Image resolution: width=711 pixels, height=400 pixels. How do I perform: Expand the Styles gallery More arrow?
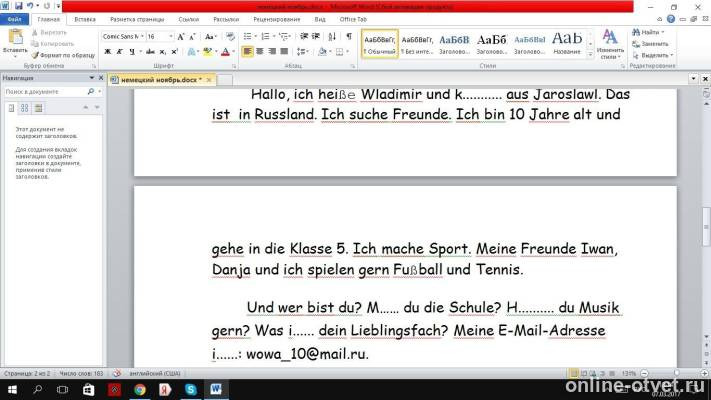click(x=590, y=55)
